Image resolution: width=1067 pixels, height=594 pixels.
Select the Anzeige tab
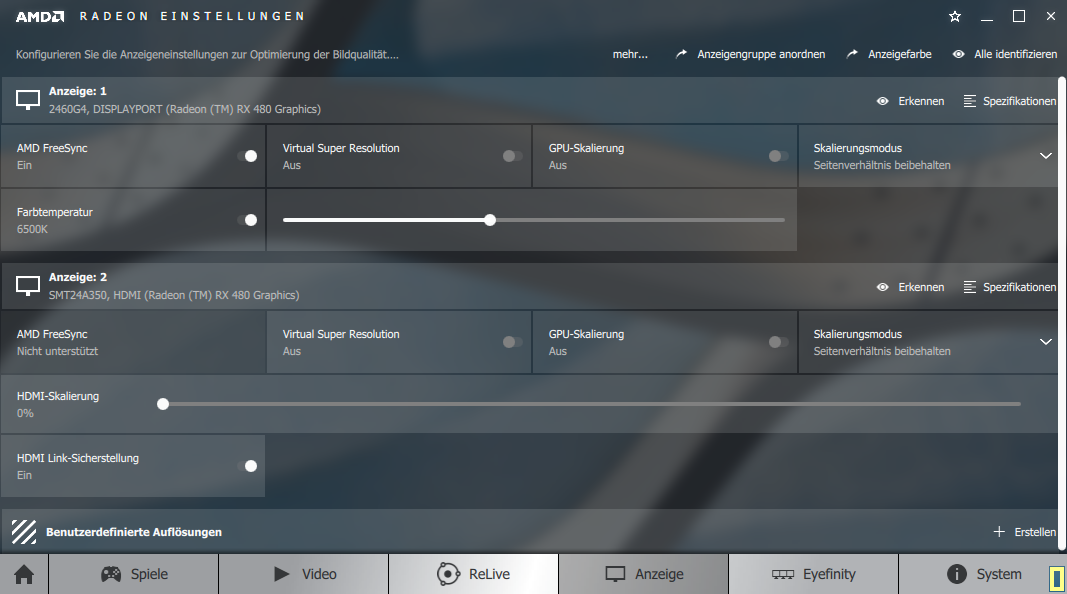644,574
